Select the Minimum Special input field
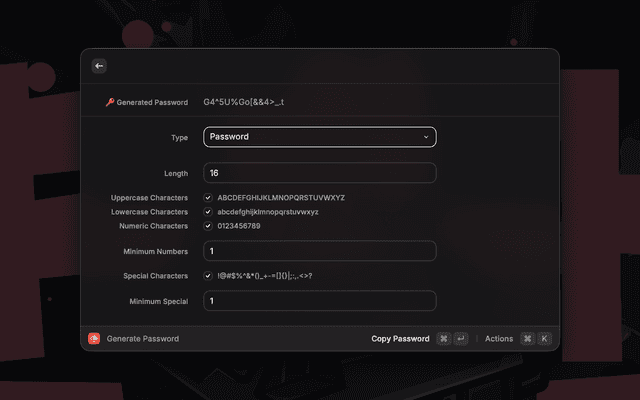Image resolution: width=640 pixels, height=400 pixels. tap(319, 301)
